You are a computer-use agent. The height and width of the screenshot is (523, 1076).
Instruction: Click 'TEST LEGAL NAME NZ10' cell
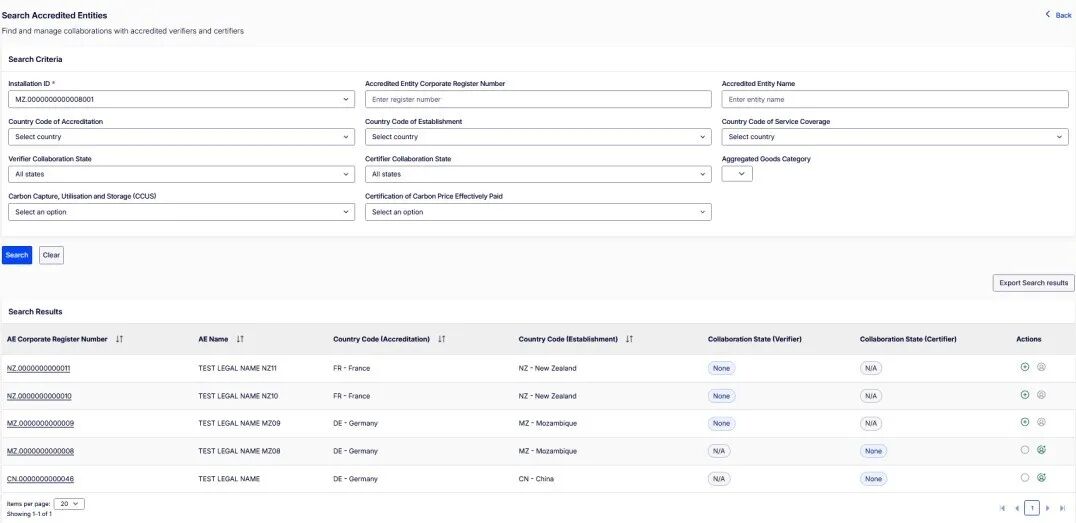238,396
